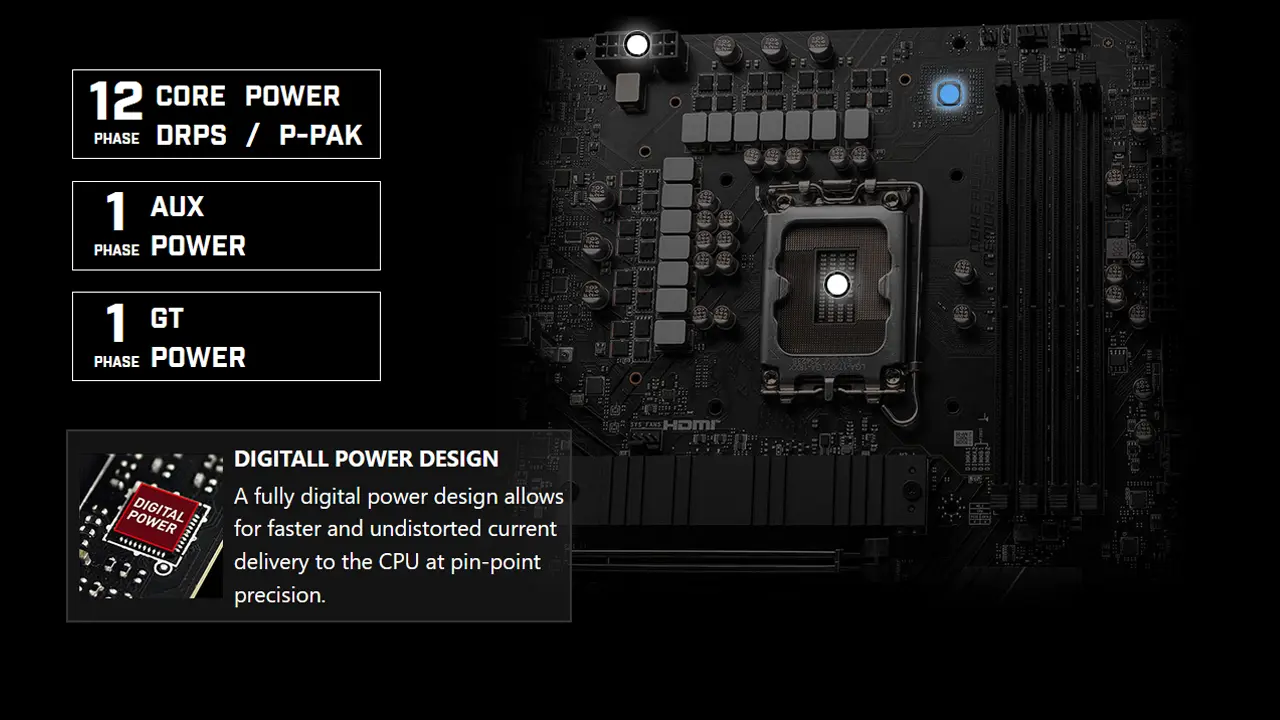
Task: Click the DIGITALL POWER DESIGN heading
Action: point(366,459)
